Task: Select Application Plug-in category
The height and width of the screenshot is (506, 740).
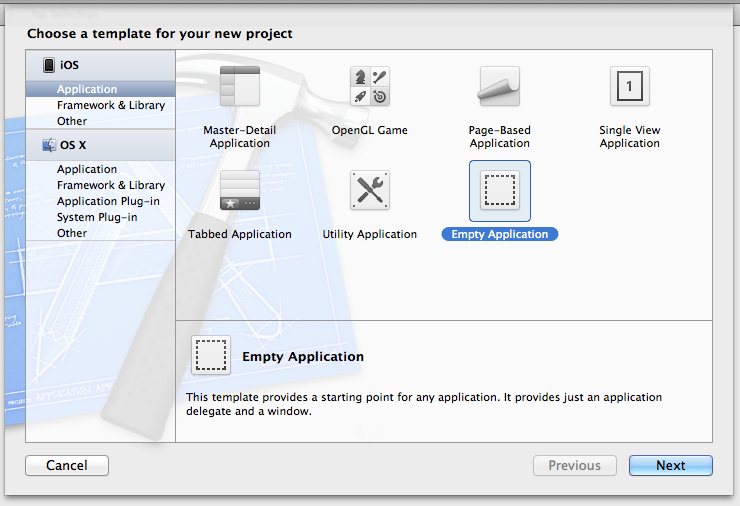Action: (108, 201)
